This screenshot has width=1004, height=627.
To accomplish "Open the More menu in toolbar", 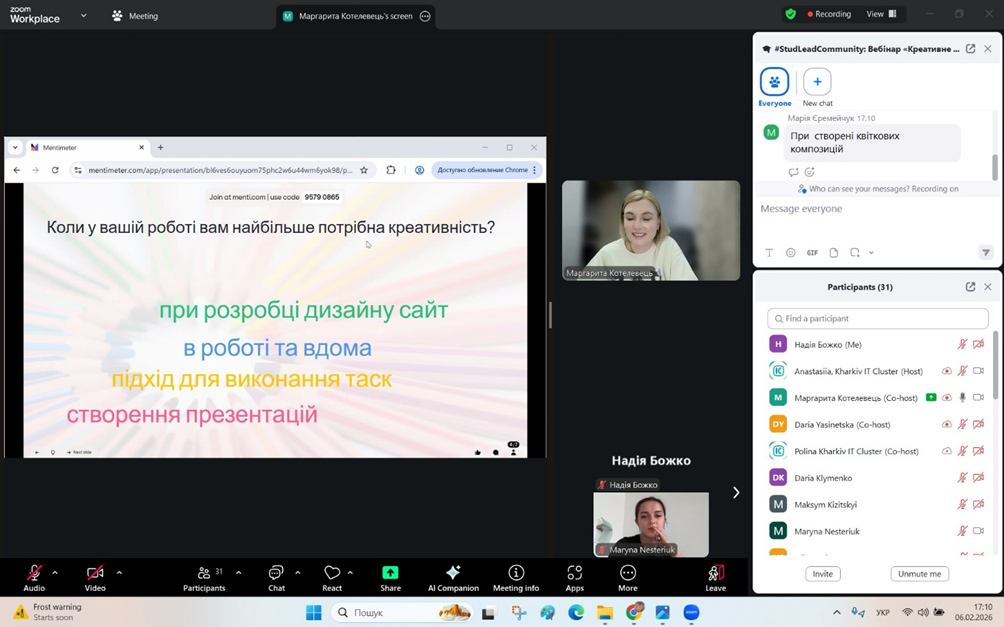I will [x=627, y=576].
